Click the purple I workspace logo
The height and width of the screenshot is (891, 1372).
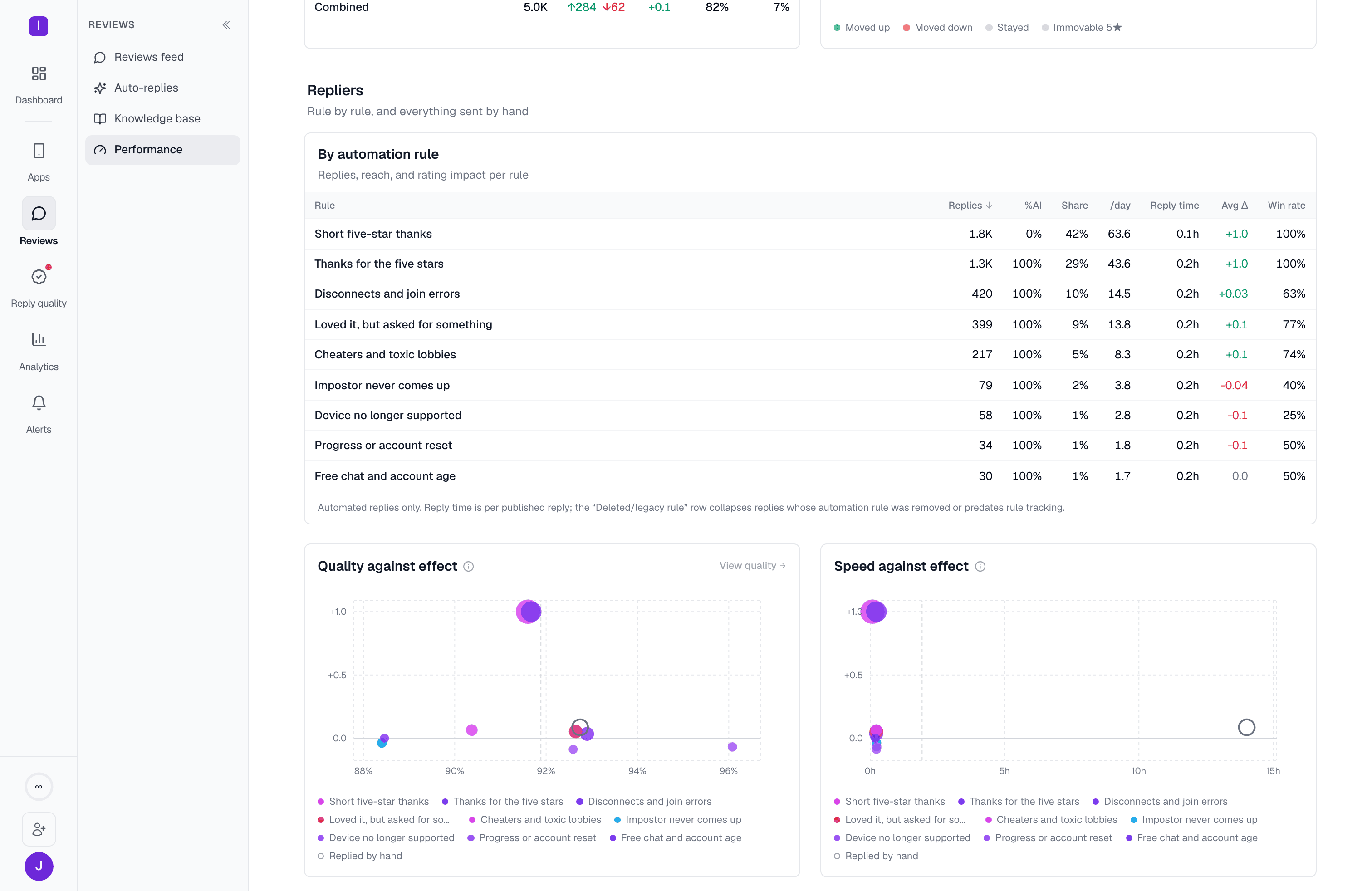39,26
